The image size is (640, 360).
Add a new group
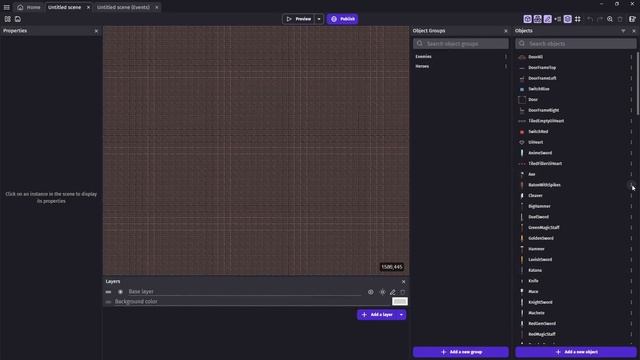point(461,352)
